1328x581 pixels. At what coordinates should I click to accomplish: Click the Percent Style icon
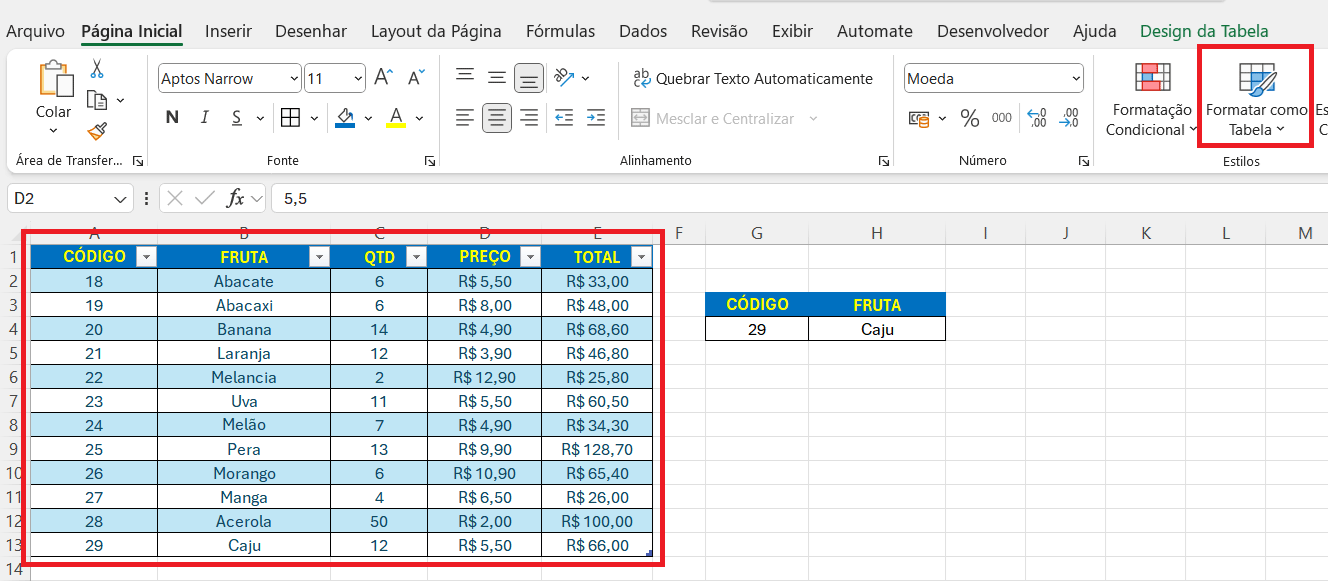click(969, 118)
